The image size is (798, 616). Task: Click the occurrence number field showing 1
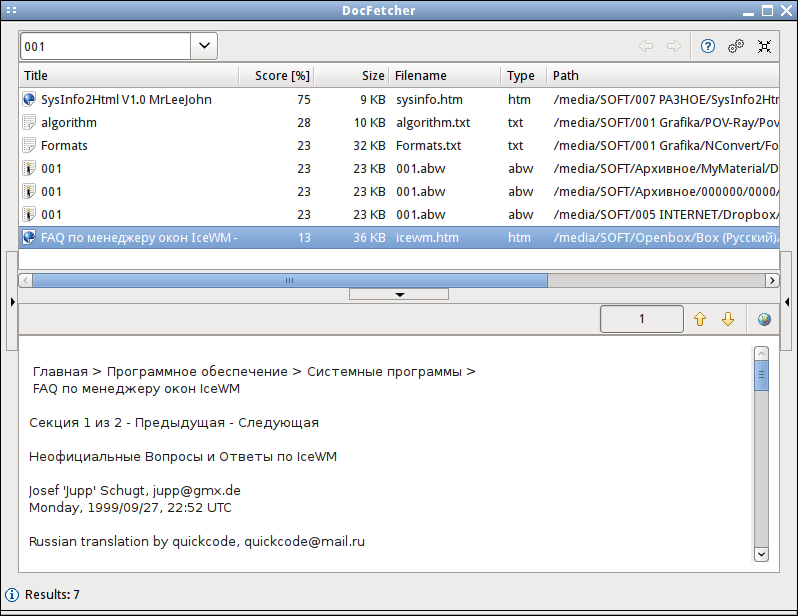point(642,319)
